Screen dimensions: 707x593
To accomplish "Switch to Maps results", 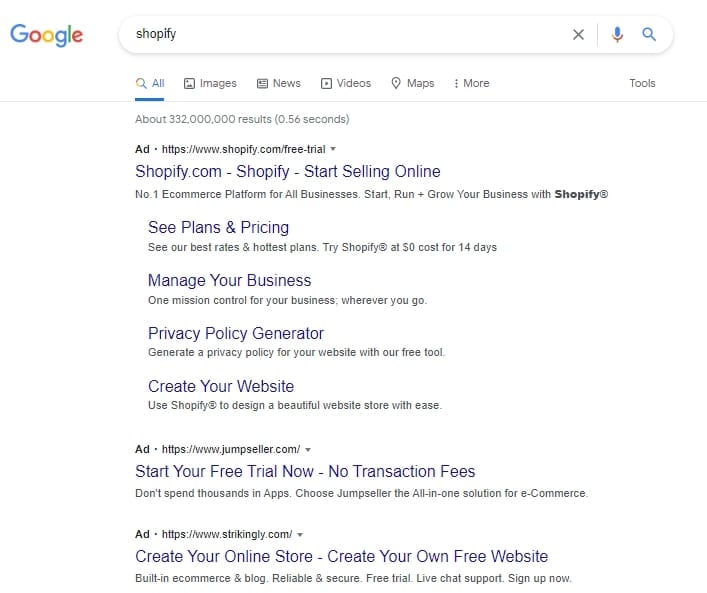I will [x=412, y=83].
